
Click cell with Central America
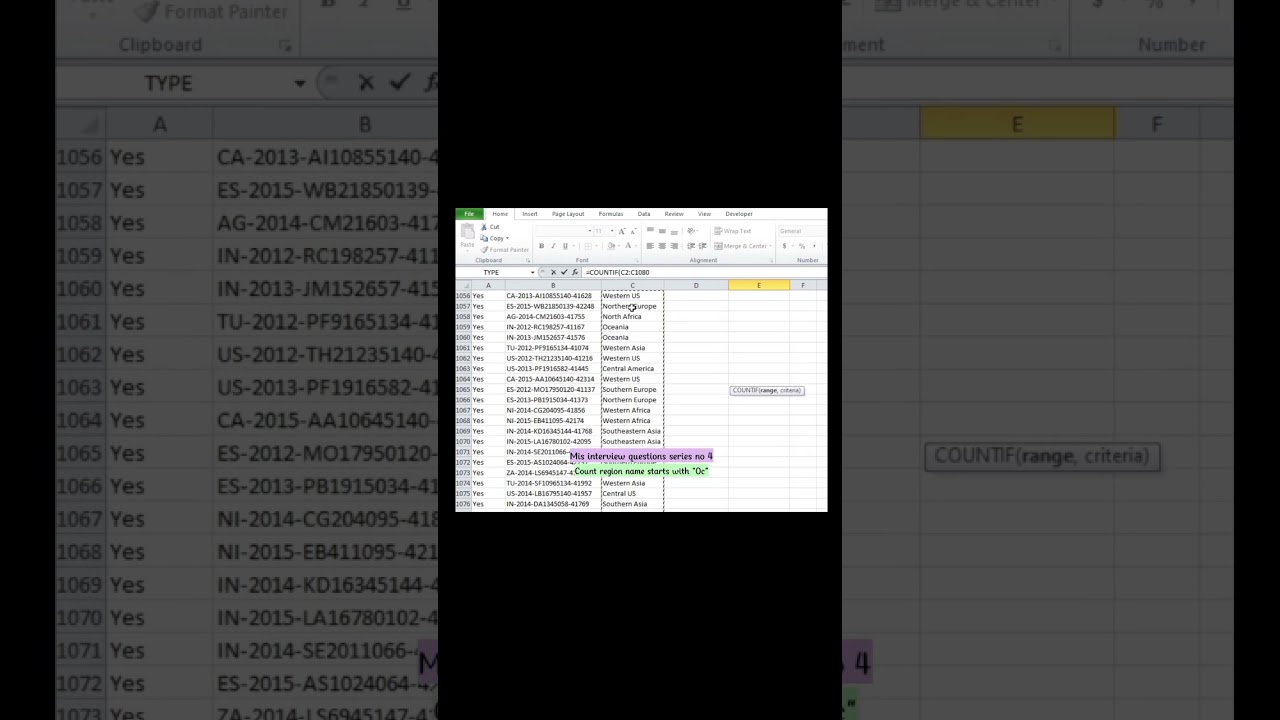[632, 369]
